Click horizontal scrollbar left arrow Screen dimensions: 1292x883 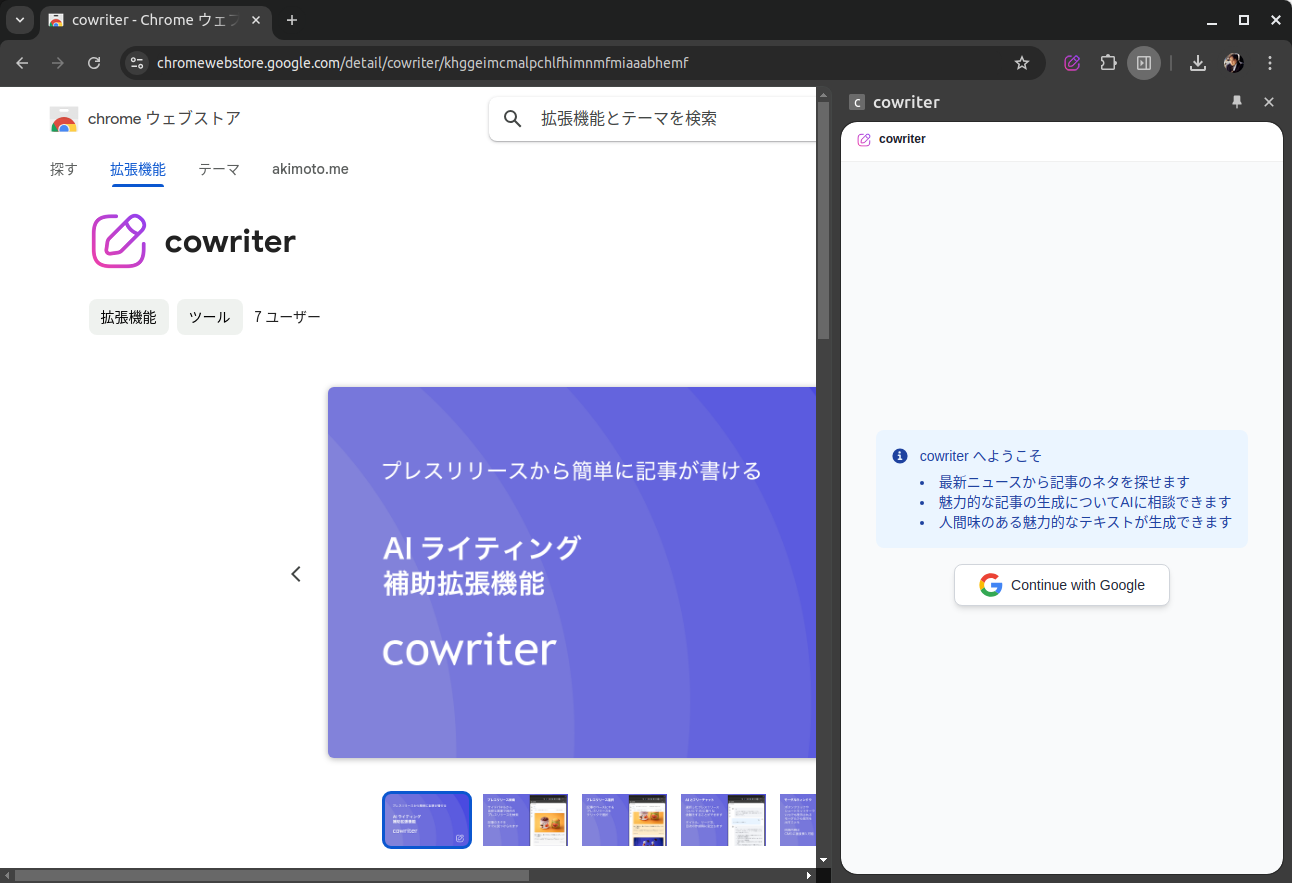(x=7, y=875)
